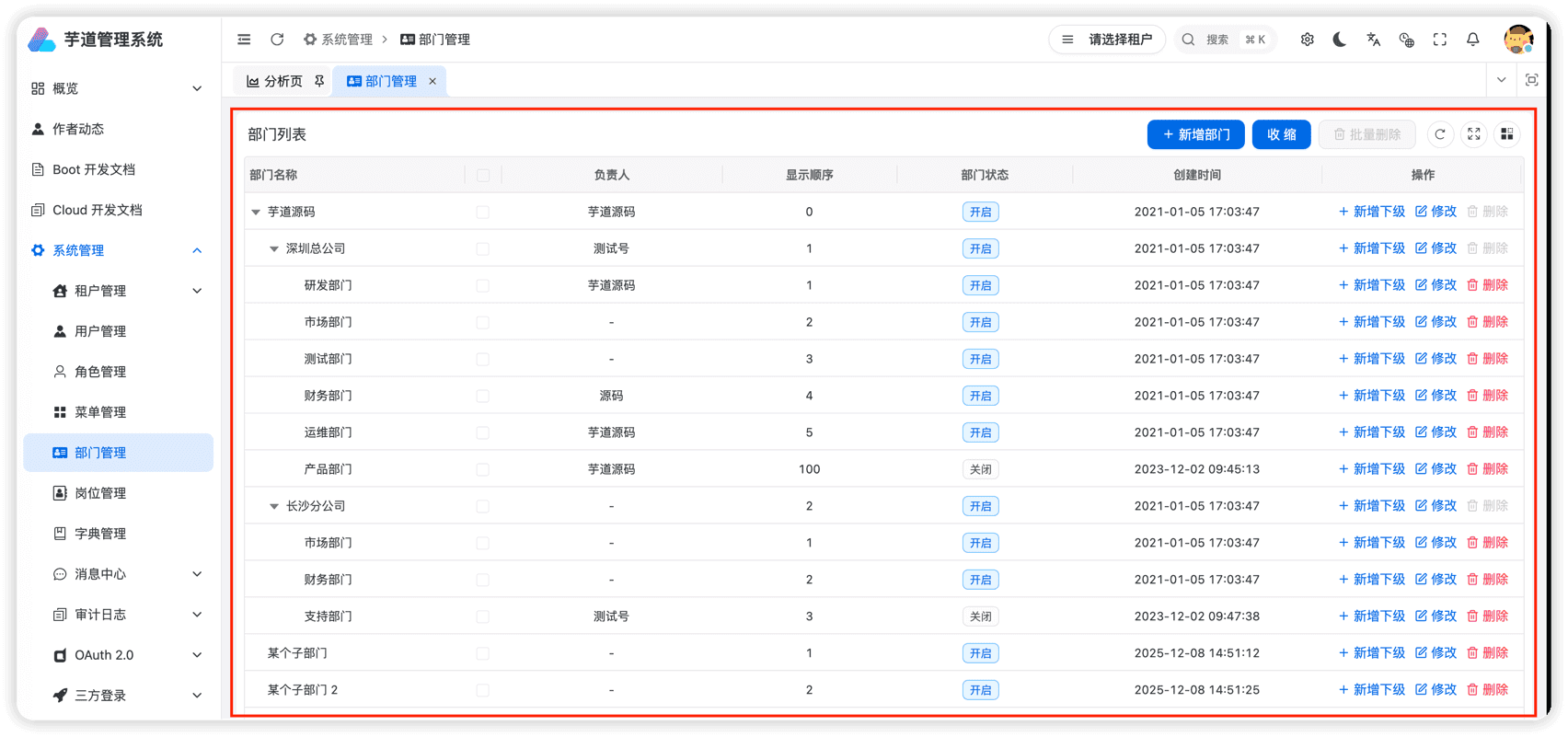Collapse the 长沙分公司 tree node

pyautogui.click(x=274, y=506)
